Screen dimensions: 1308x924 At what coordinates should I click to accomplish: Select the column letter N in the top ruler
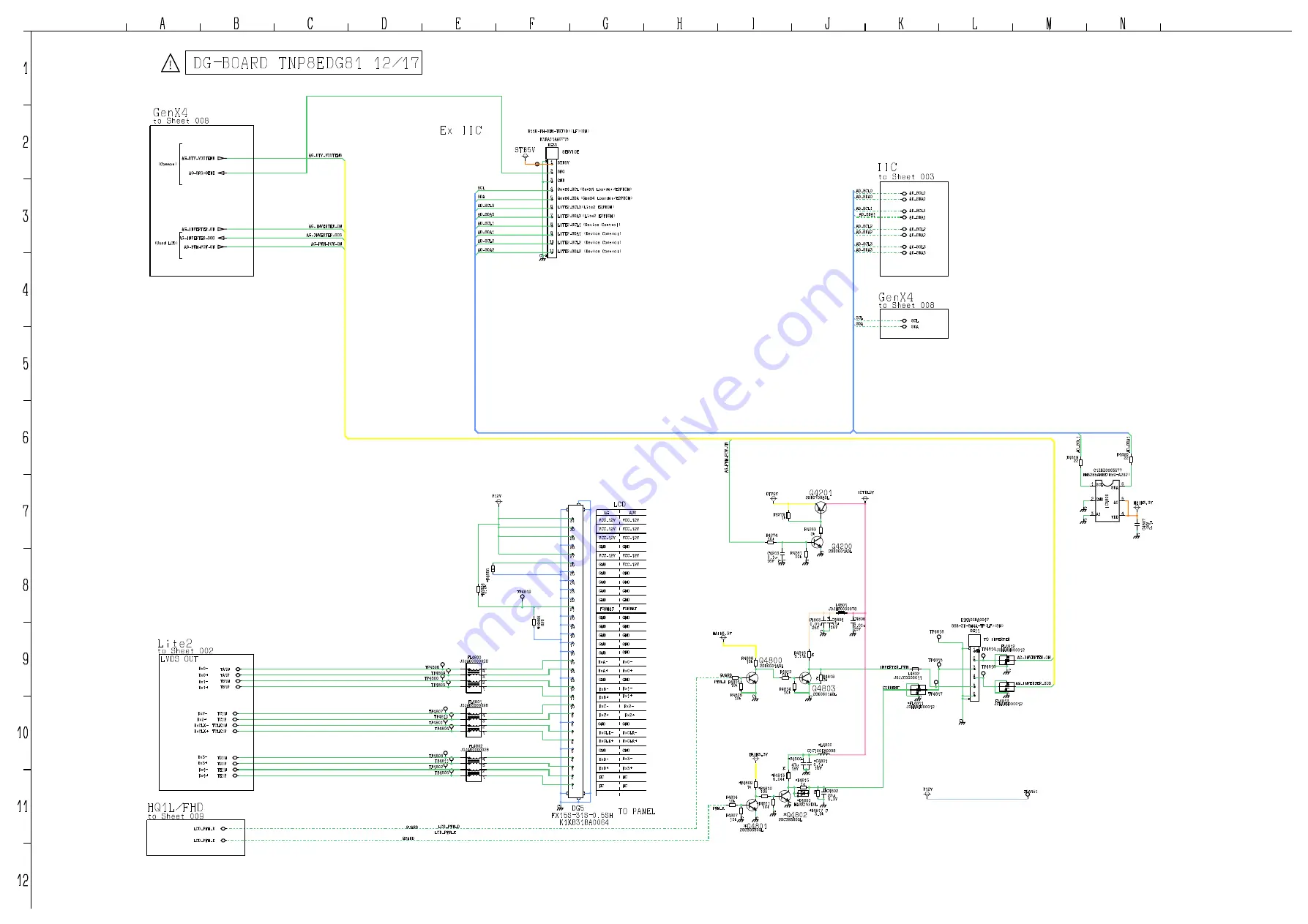[1123, 24]
